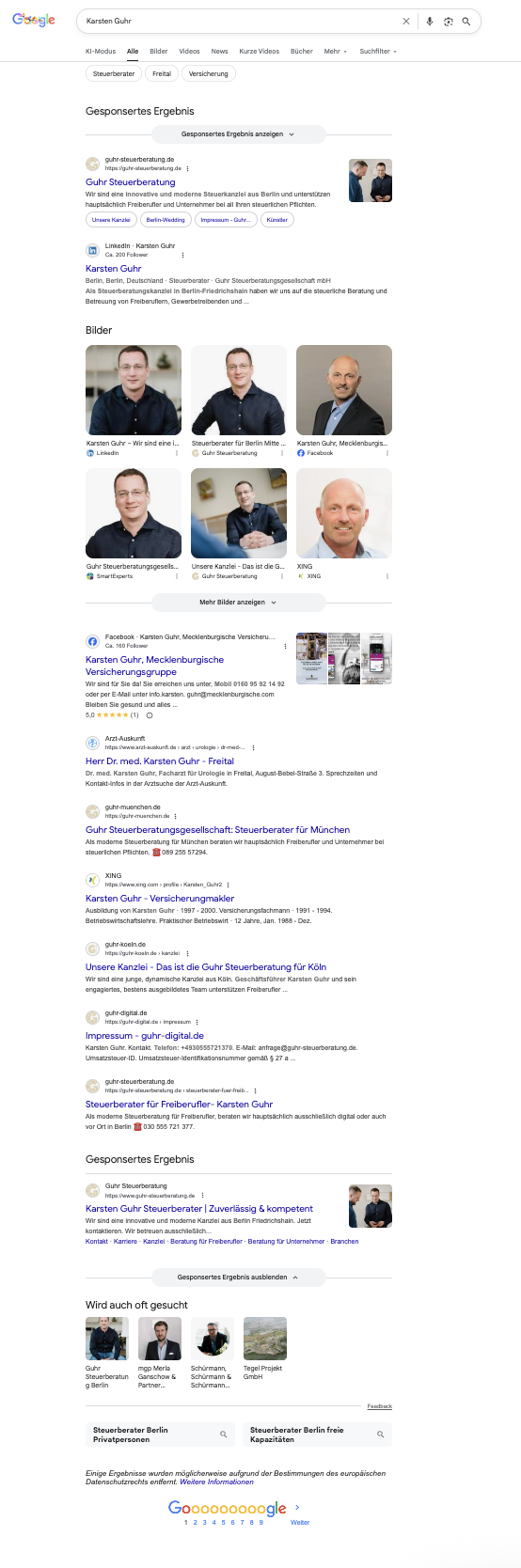The image size is (521, 1568).
Task: Open options menu of XING result
Action: click(229, 885)
